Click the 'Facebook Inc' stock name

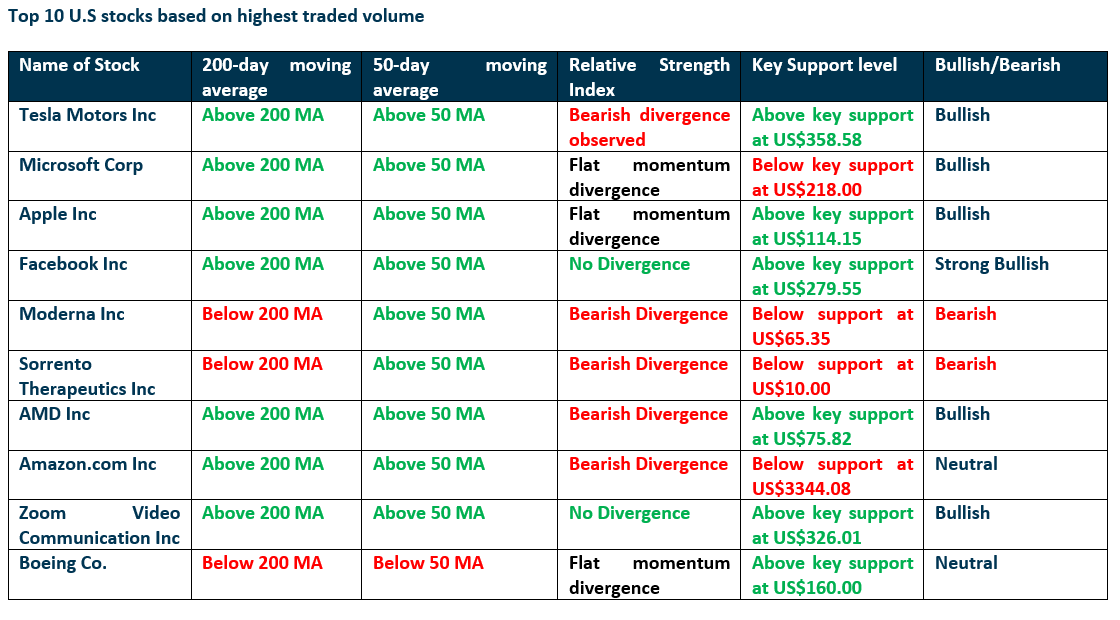[73, 264]
